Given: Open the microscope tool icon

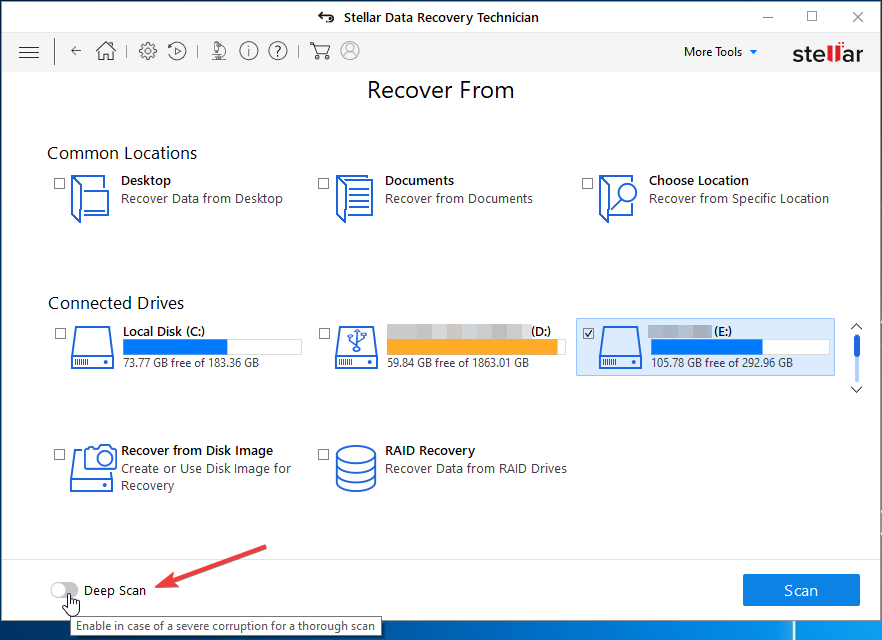Looking at the screenshot, I should tap(219, 51).
